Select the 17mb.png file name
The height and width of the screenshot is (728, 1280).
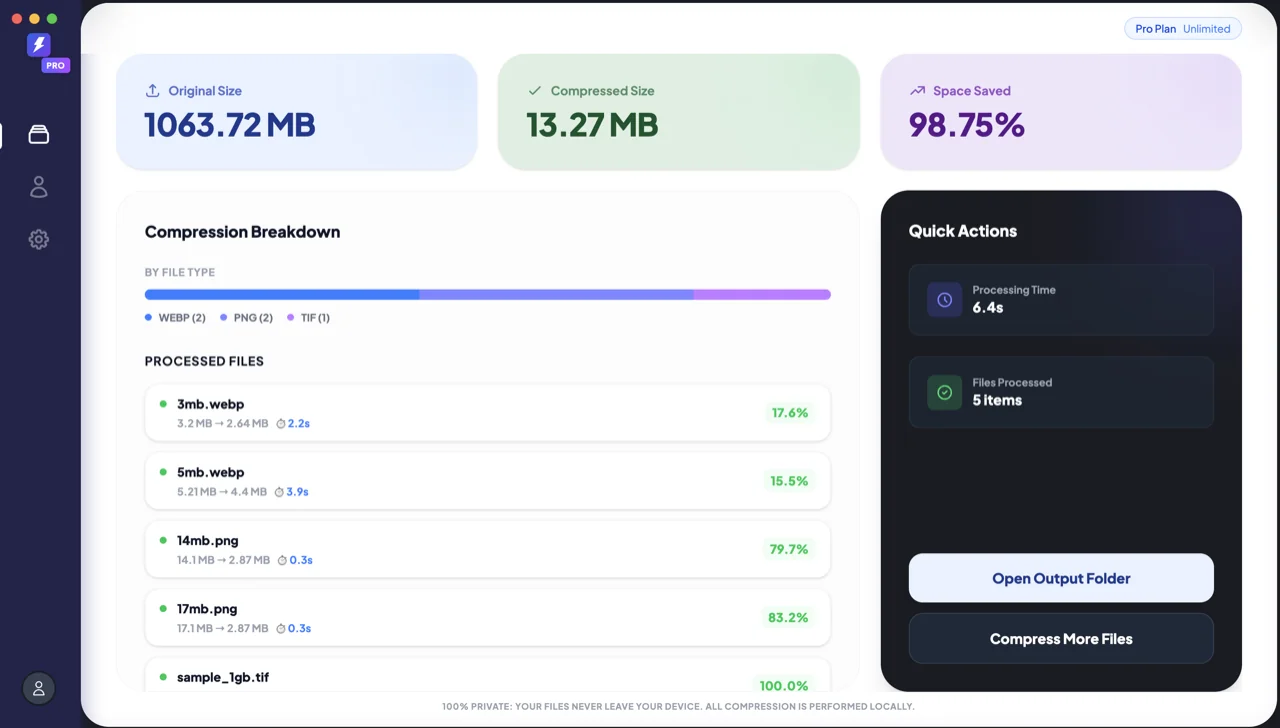(207, 608)
